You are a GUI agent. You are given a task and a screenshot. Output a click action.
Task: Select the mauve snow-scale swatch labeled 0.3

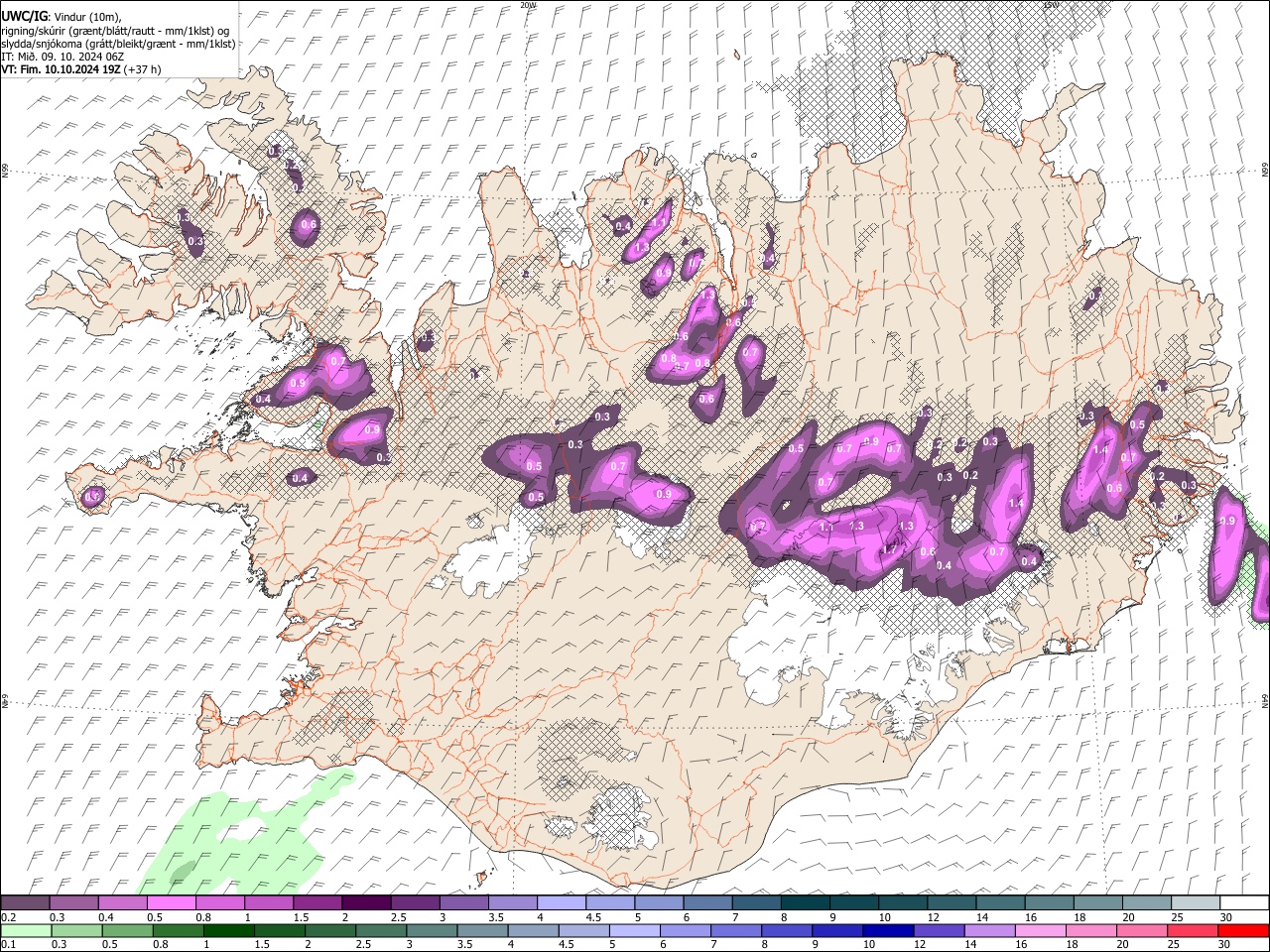point(73,902)
